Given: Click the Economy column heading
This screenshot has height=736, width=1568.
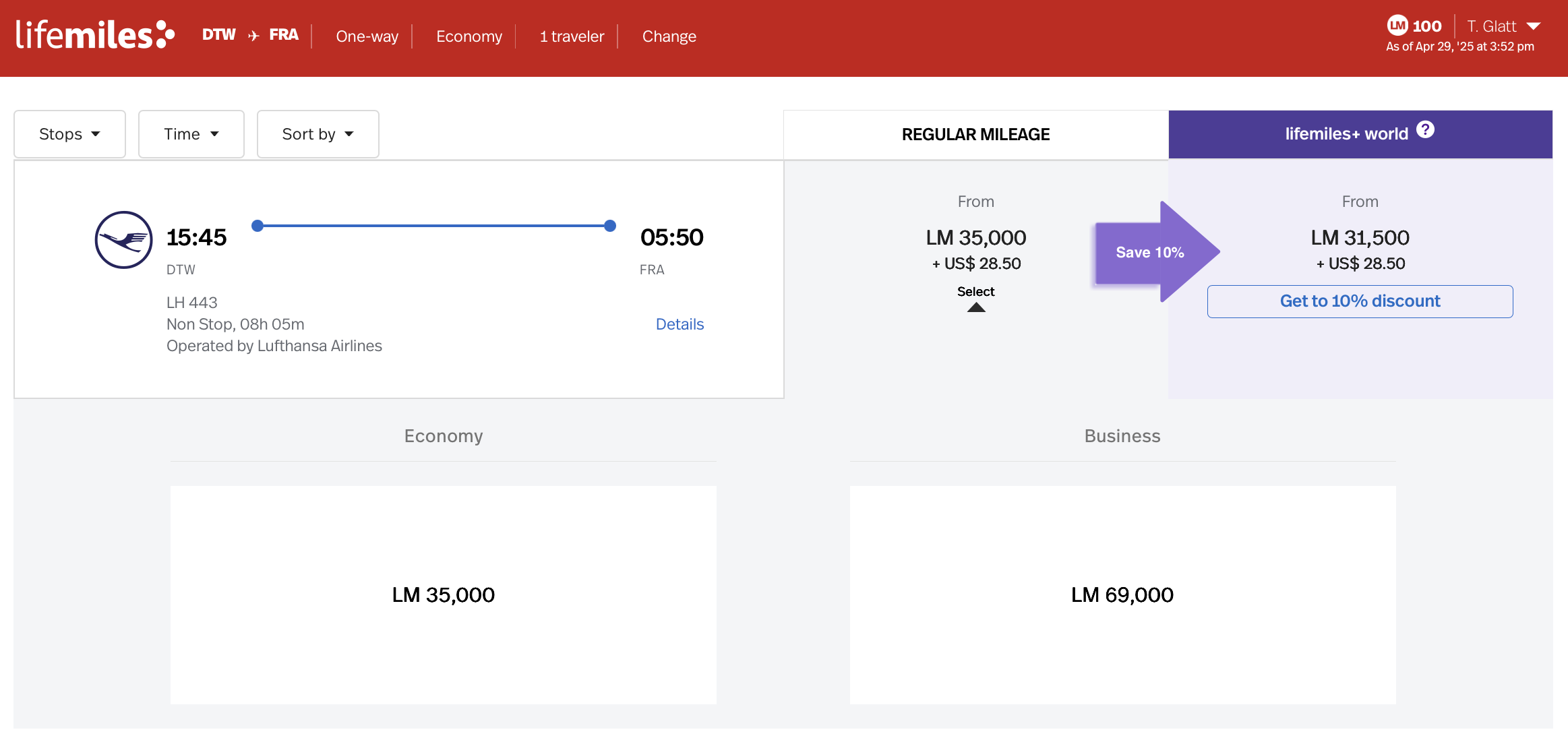Looking at the screenshot, I should coord(444,436).
